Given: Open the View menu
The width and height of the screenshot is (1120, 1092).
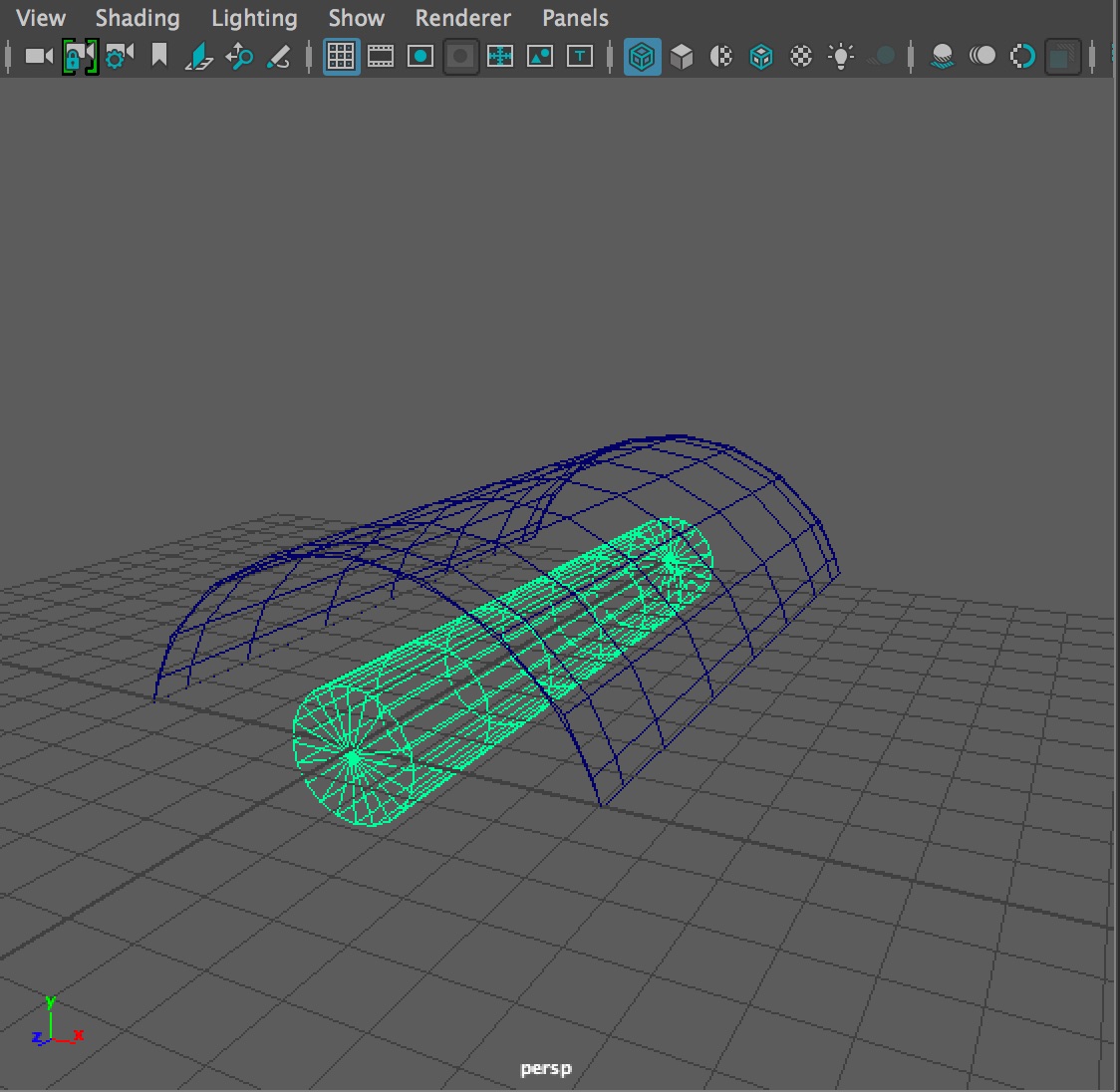Looking at the screenshot, I should point(41,18).
